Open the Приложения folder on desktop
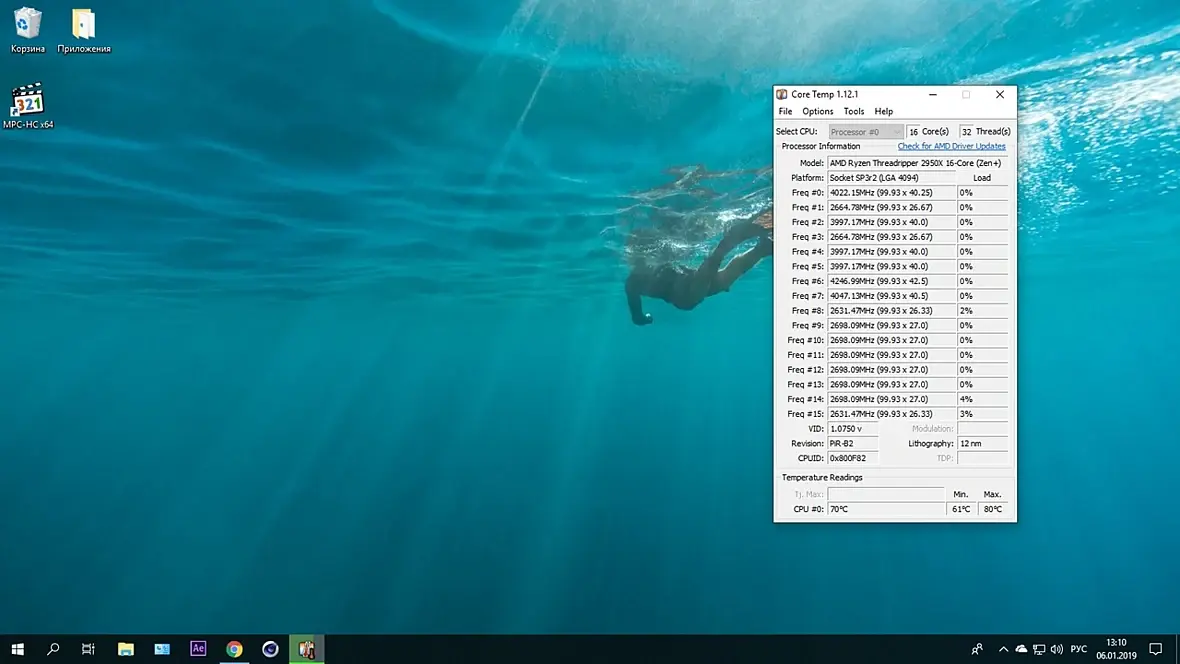The width and height of the screenshot is (1180, 664). [x=84, y=24]
